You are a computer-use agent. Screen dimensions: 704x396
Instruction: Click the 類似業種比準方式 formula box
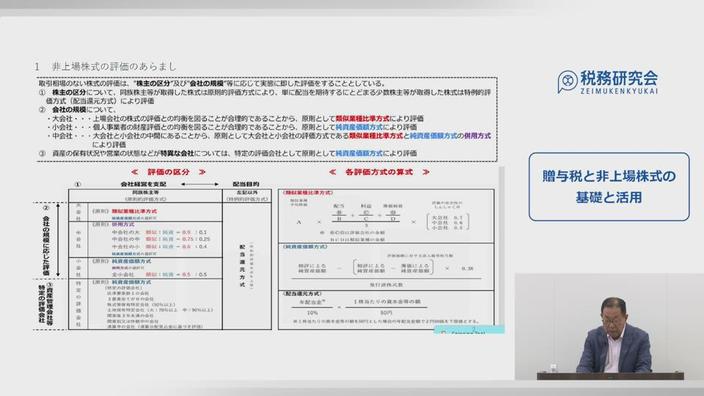pyautogui.click(x=386, y=216)
